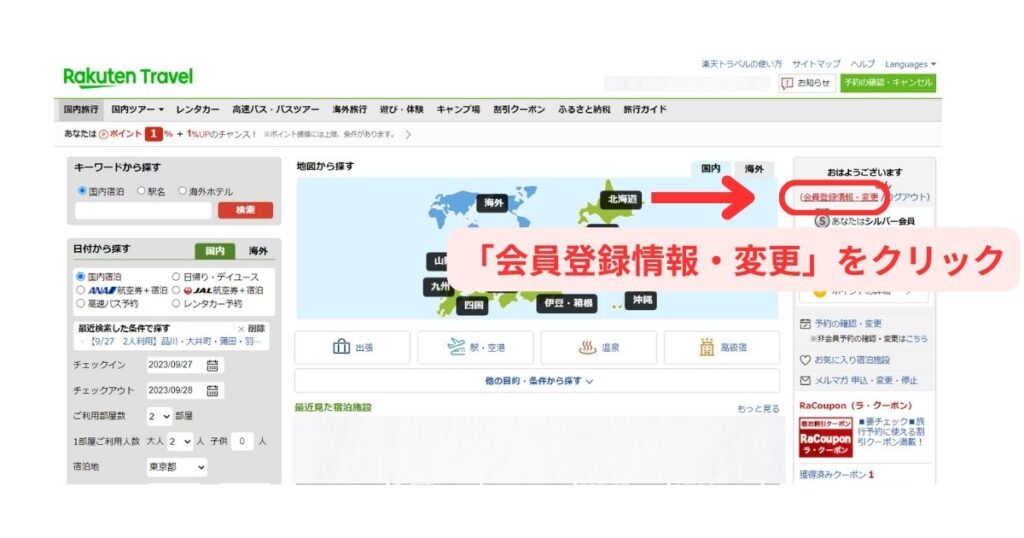Click the もっと見る link

point(758,409)
